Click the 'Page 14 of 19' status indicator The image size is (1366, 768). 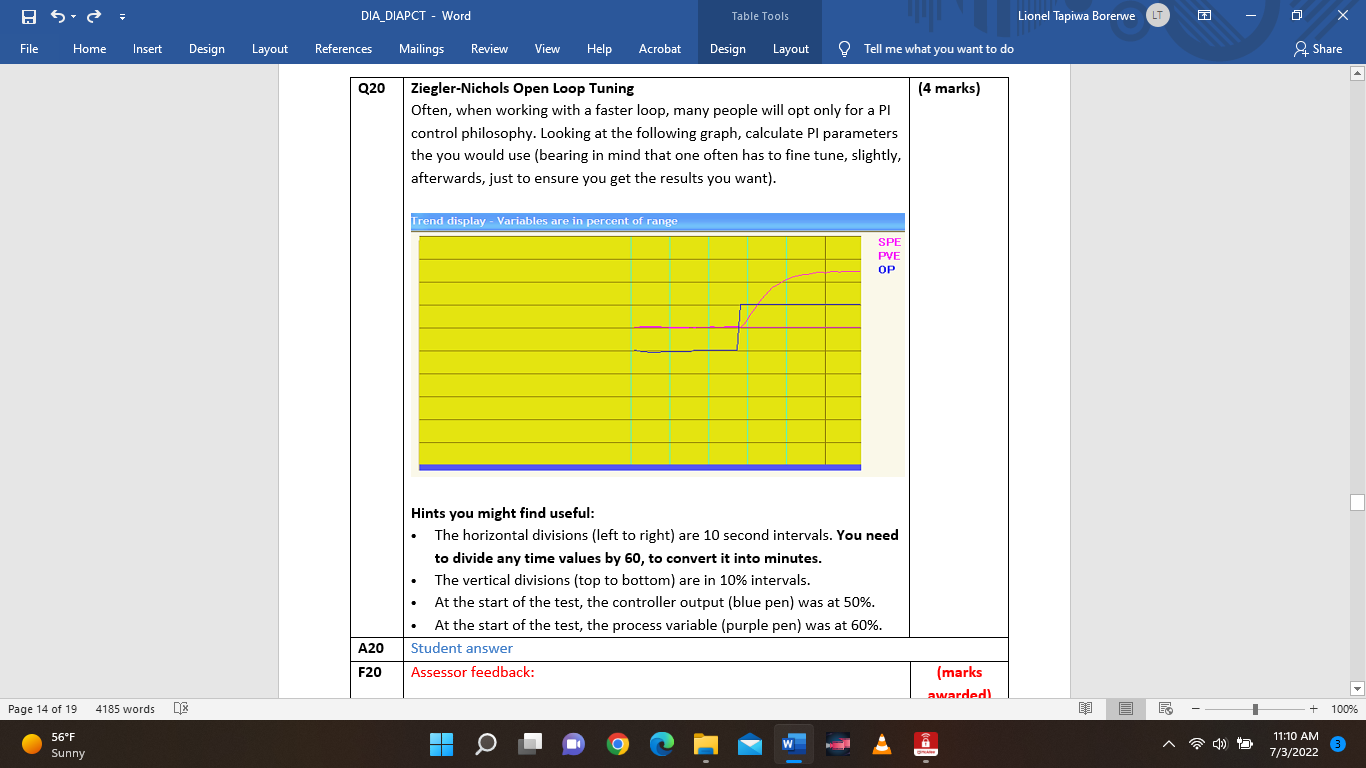coord(42,709)
